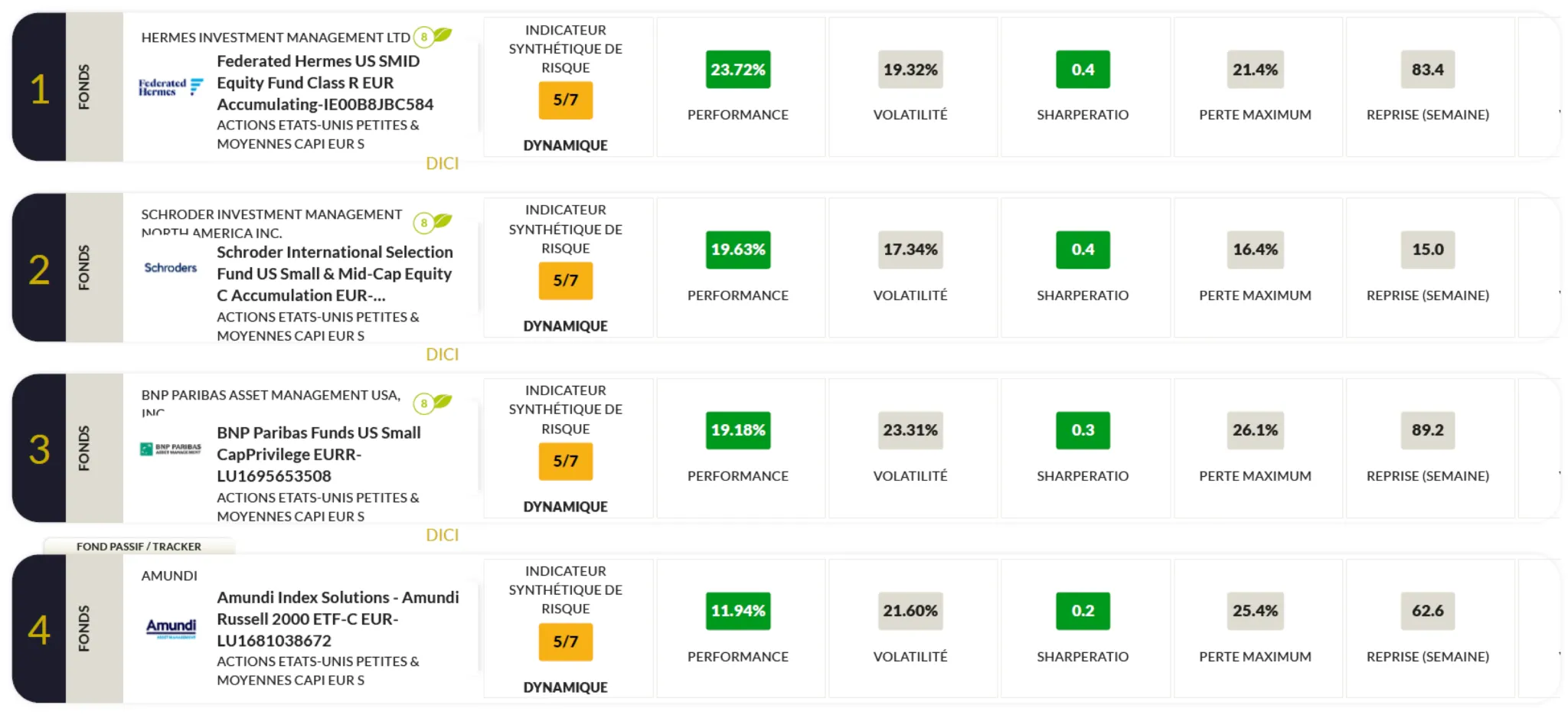Click the 17.34% volatility value
Viewport: 1568px width, 715px height.
[910, 250]
